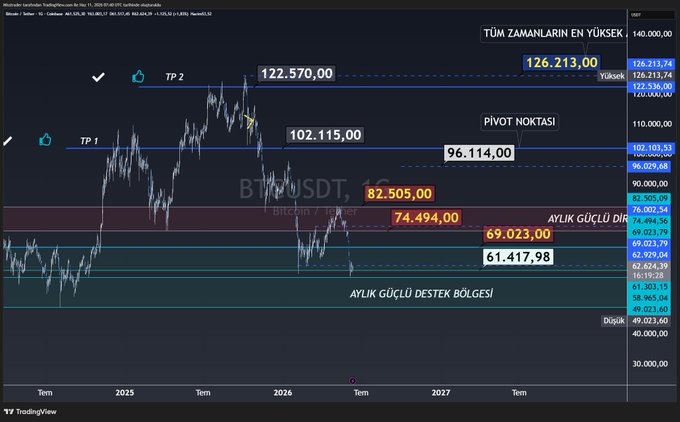The height and width of the screenshot is (422, 680).
Task: Click the 122.536,00 price scale tag
Action: click(x=652, y=86)
